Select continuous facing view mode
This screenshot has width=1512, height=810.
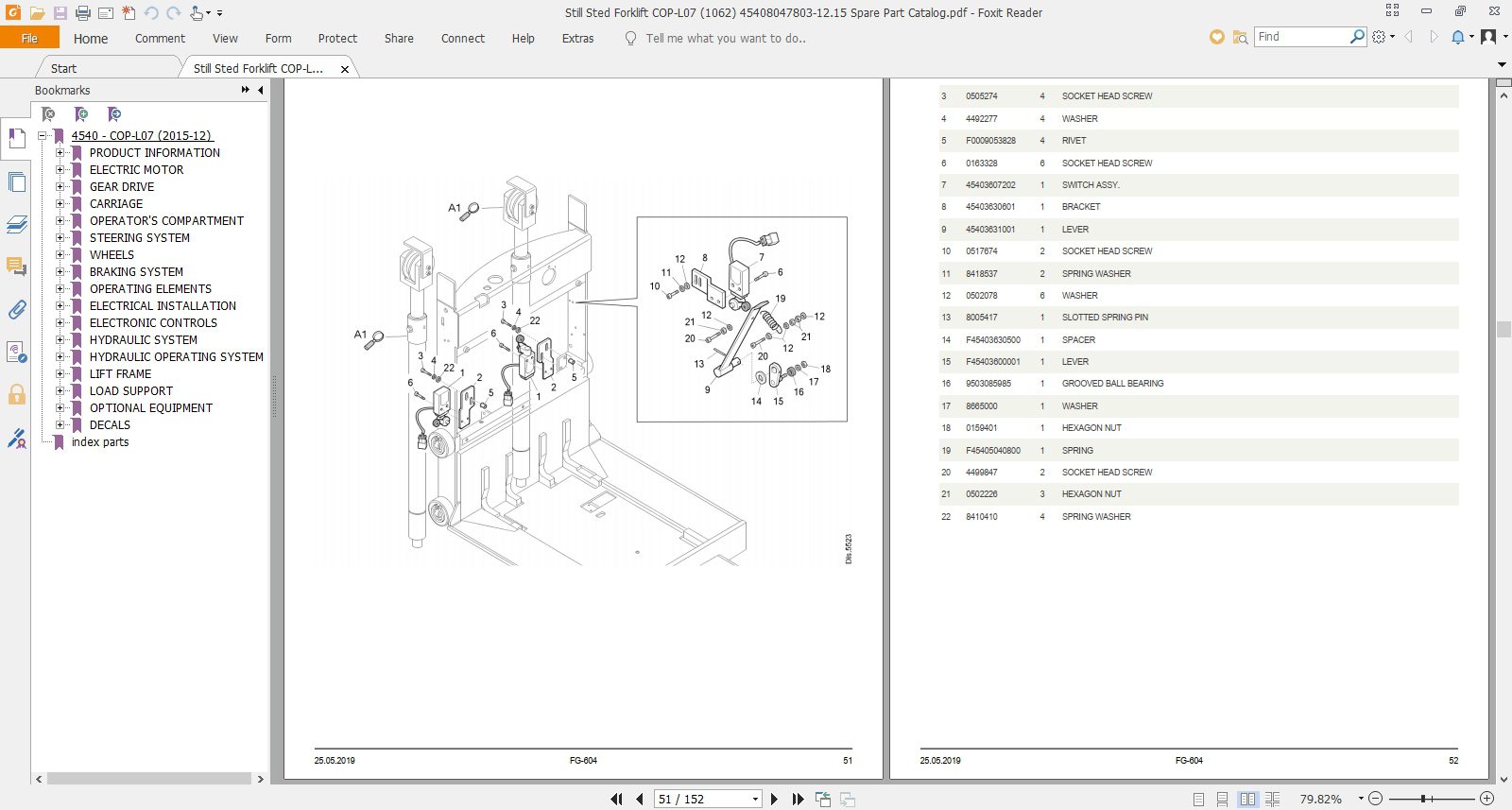[x=1272, y=799]
